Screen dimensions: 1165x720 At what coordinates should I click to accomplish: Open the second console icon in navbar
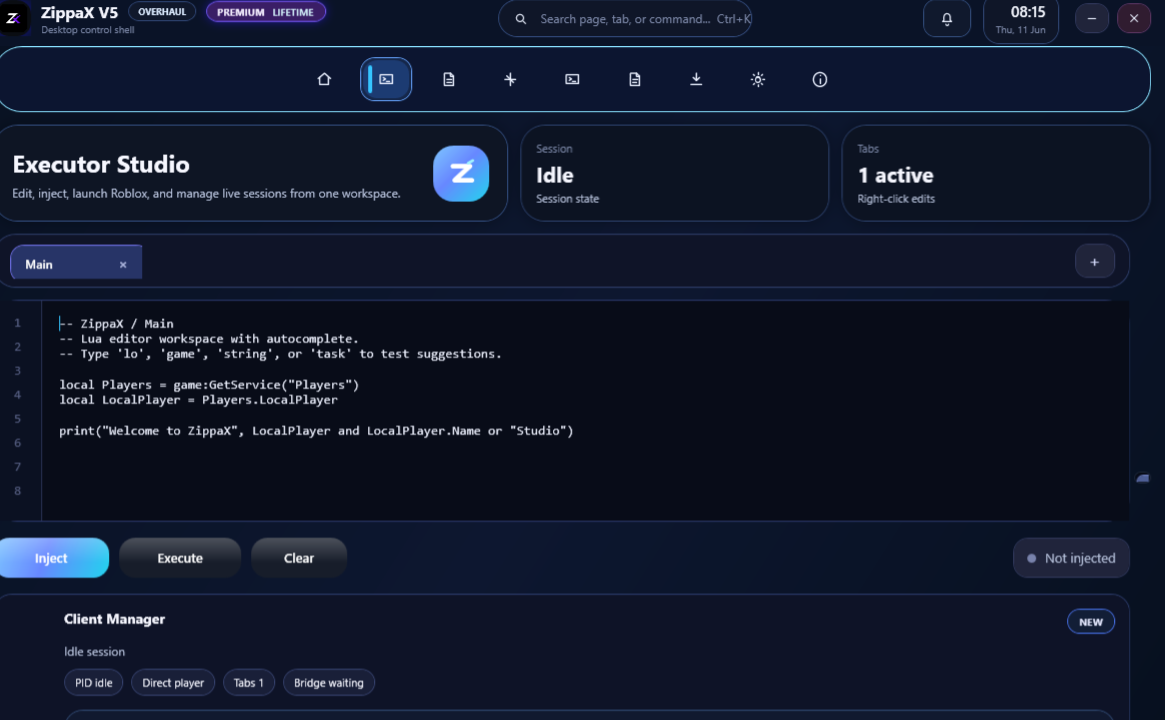click(x=572, y=80)
